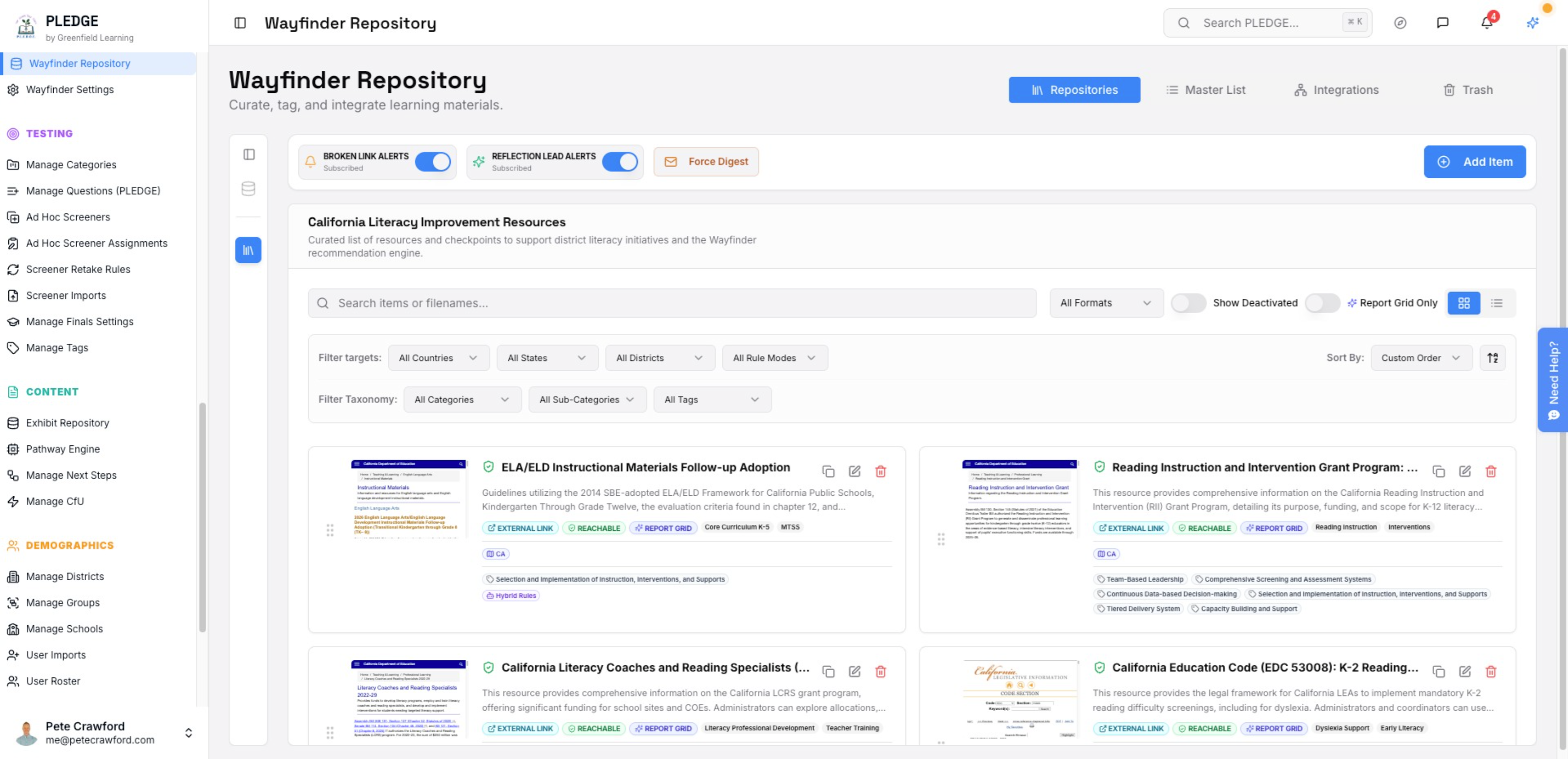Viewport: 1568px width, 759px height.
Task: Duplicate the ELA/ELD Instructional Materials item
Action: pos(828,471)
